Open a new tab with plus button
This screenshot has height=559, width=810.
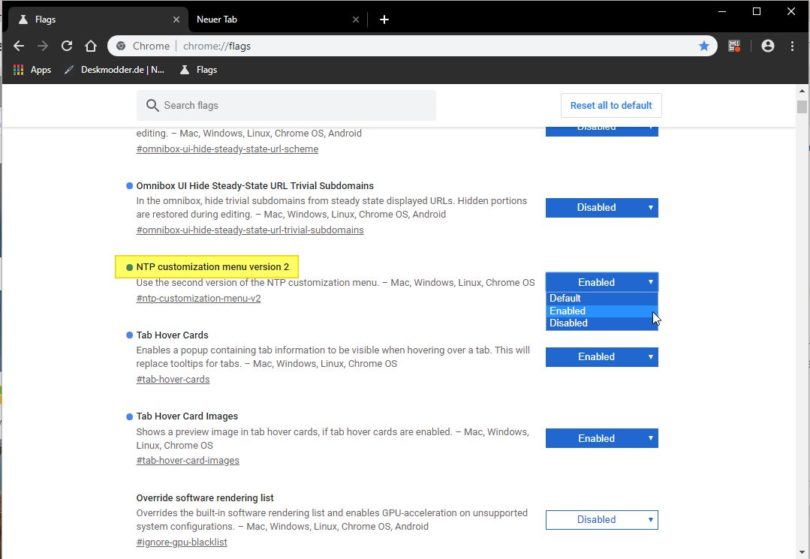pyautogui.click(x=384, y=19)
